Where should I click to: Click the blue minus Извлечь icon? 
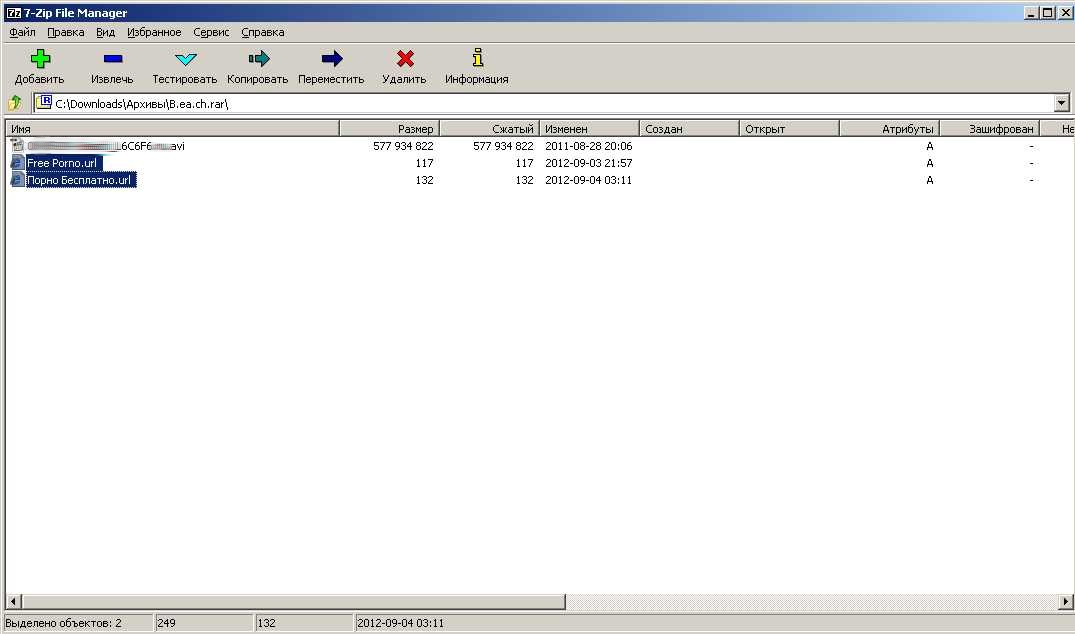click(112, 59)
